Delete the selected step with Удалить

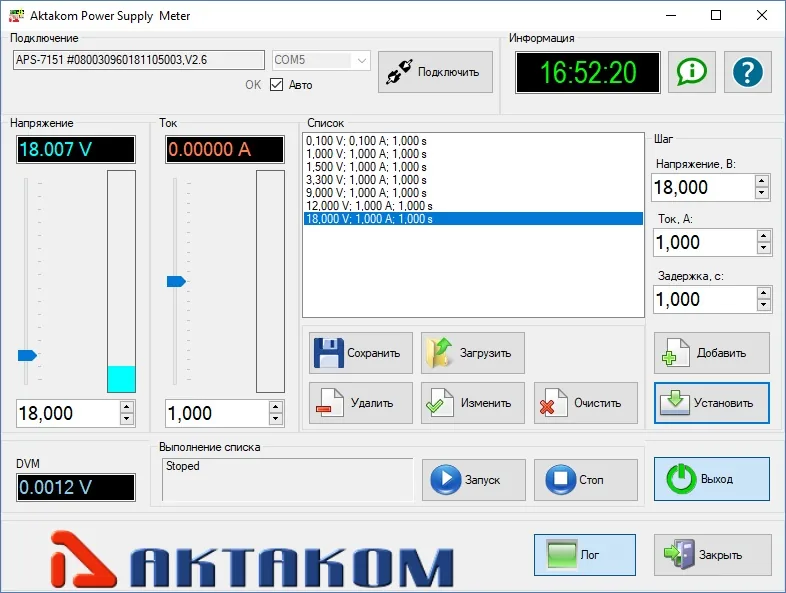tap(361, 403)
